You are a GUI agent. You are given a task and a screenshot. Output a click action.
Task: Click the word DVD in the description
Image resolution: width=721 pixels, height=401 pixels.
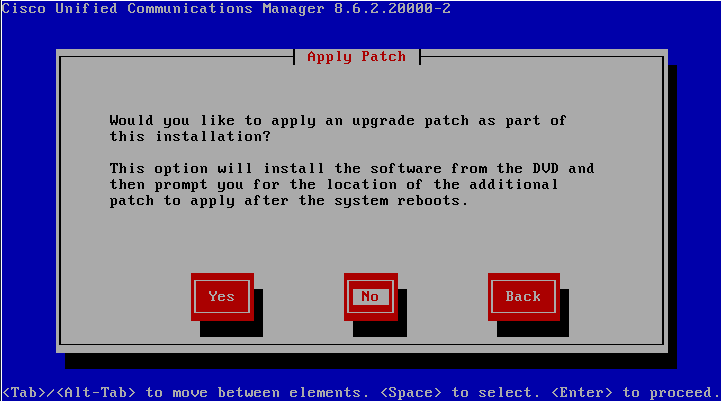coord(545,169)
